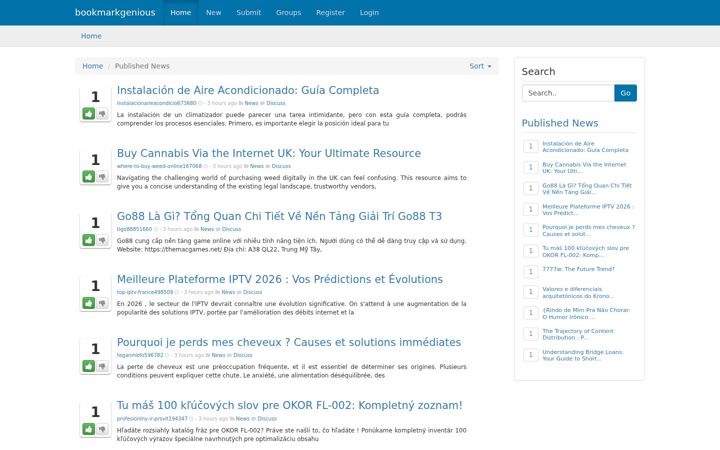Upvote the Meilleure Plateforme IPTV 2026 story
The width and height of the screenshot is (720, 450).
click(x=89, y=303)
